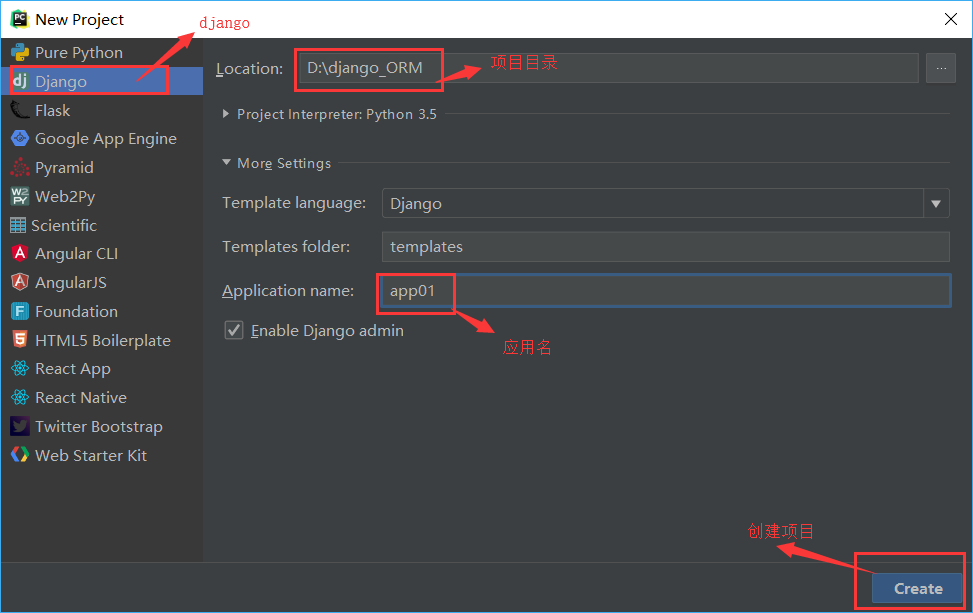Click the AngularJS shield icon
Screen dimensions: 973x613
[x=20, y=282]
